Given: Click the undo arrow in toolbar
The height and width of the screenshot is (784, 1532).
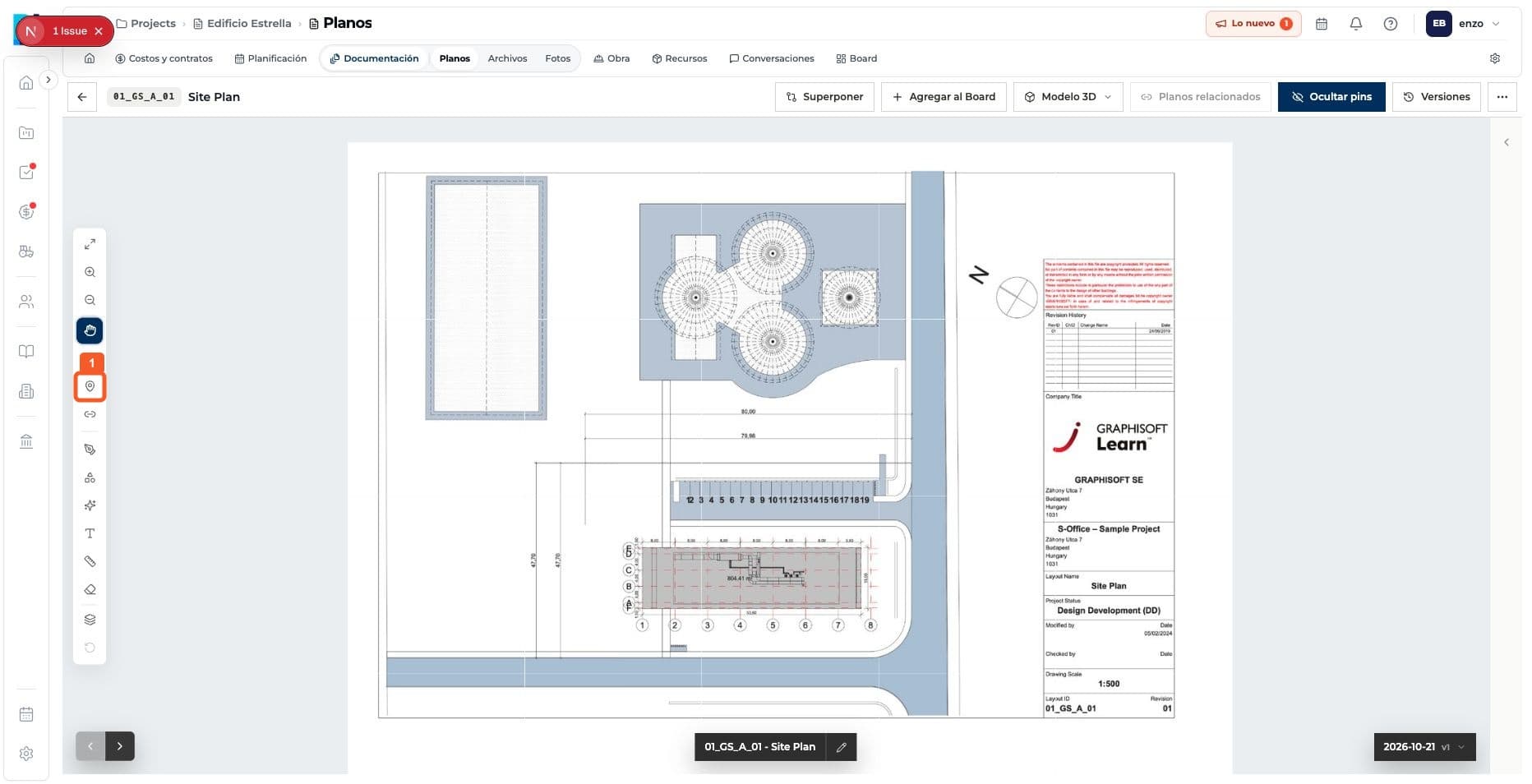Looking at the screenshot, I should pyautogui.click(x=90, y=648).
